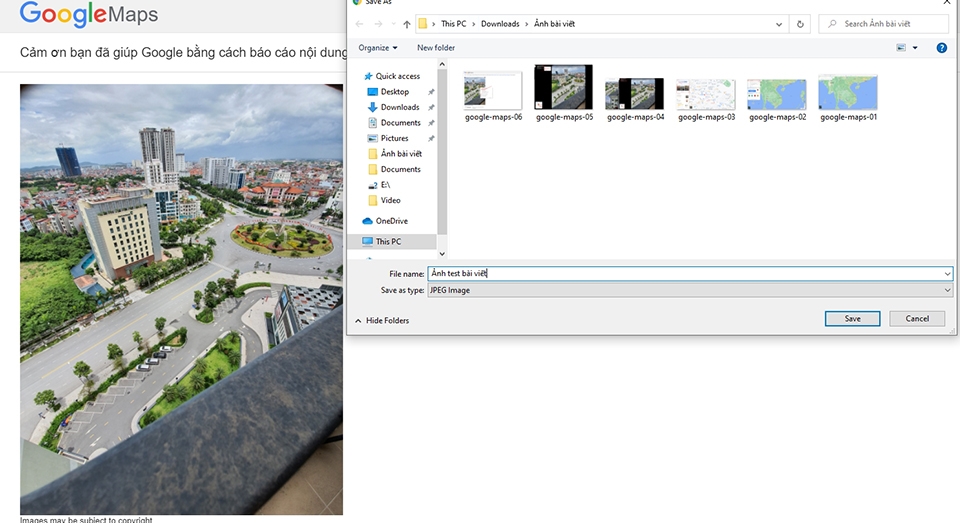Click the File name input field
This screenshot has width=960, height=523.
(690, 274)
